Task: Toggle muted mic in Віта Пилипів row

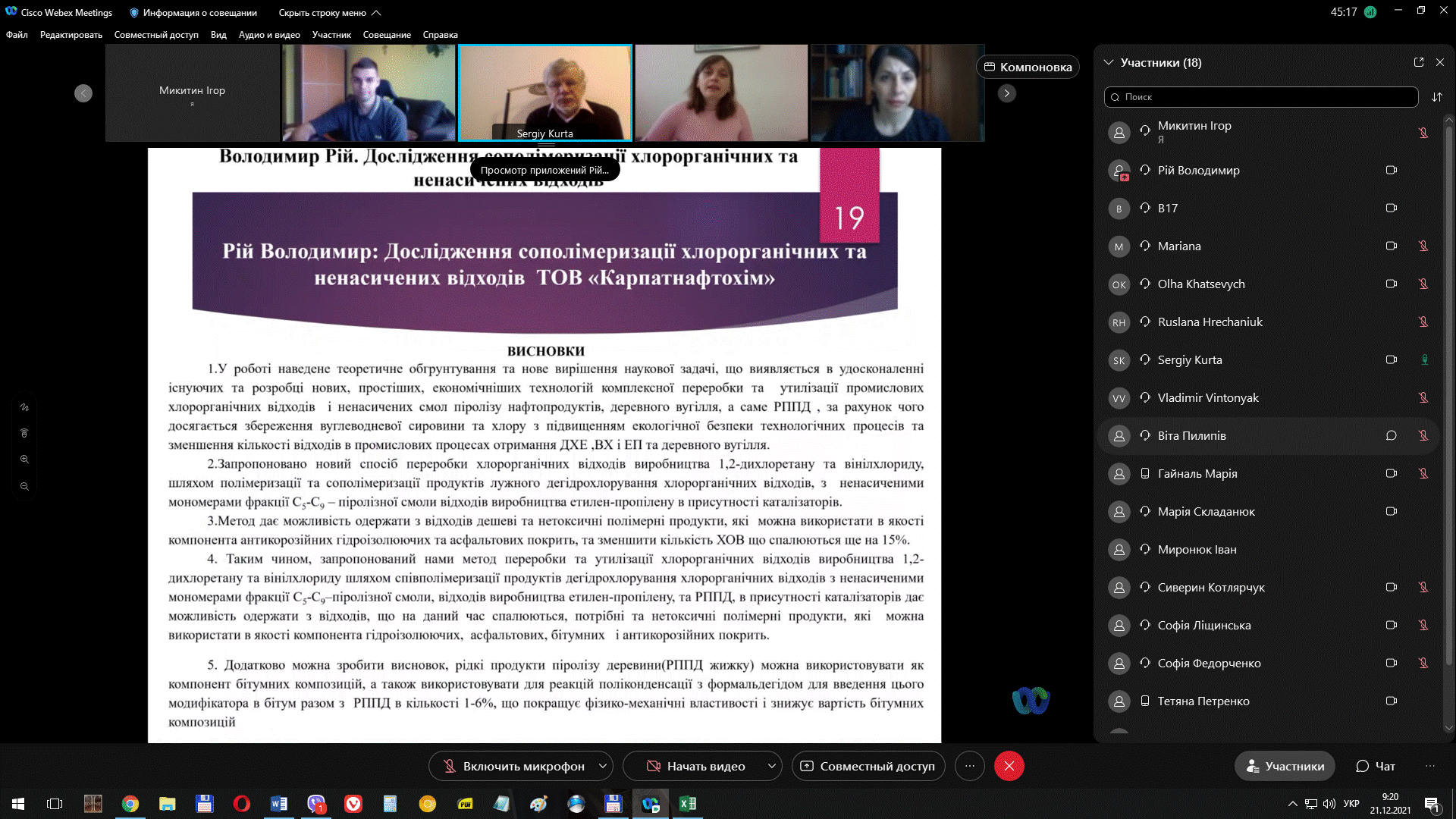Action: [1423, 435]
